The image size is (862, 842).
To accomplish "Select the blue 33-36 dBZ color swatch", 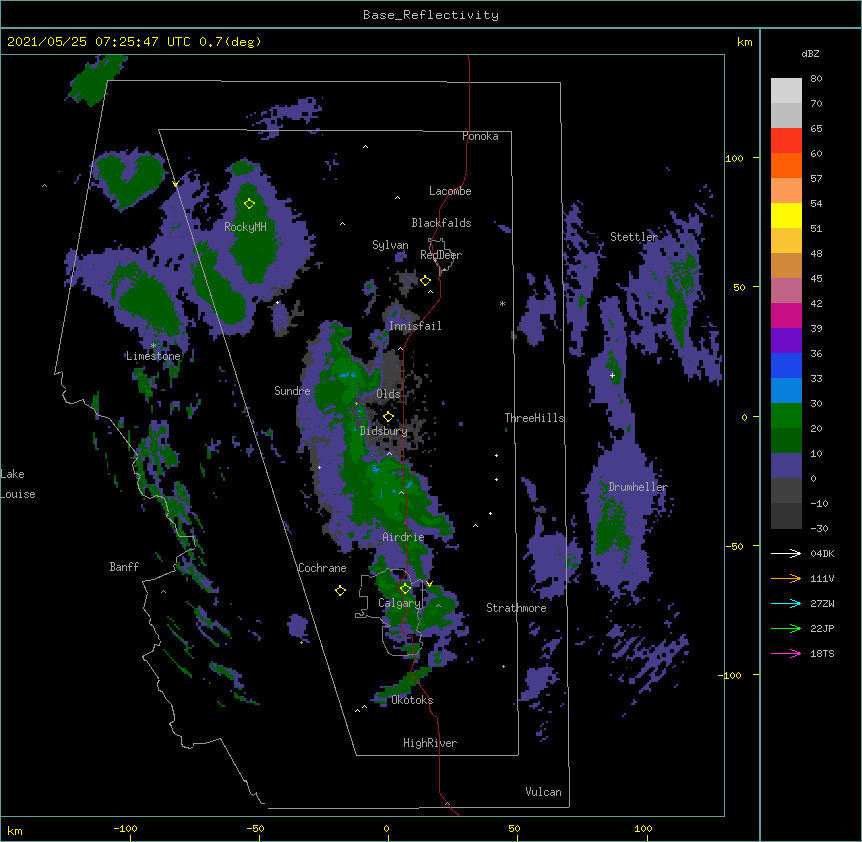I will tap(786, 365).
